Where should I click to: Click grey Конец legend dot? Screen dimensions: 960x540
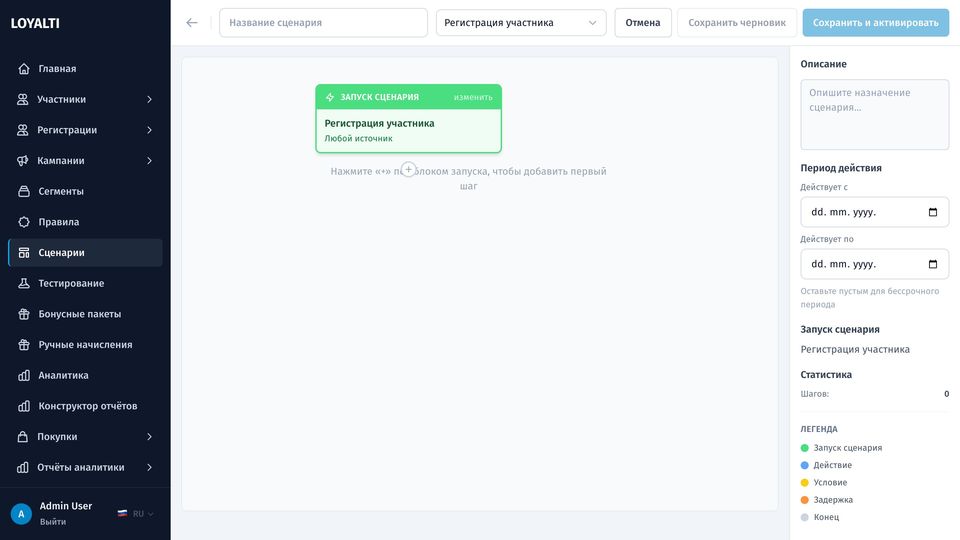[804, 517]
